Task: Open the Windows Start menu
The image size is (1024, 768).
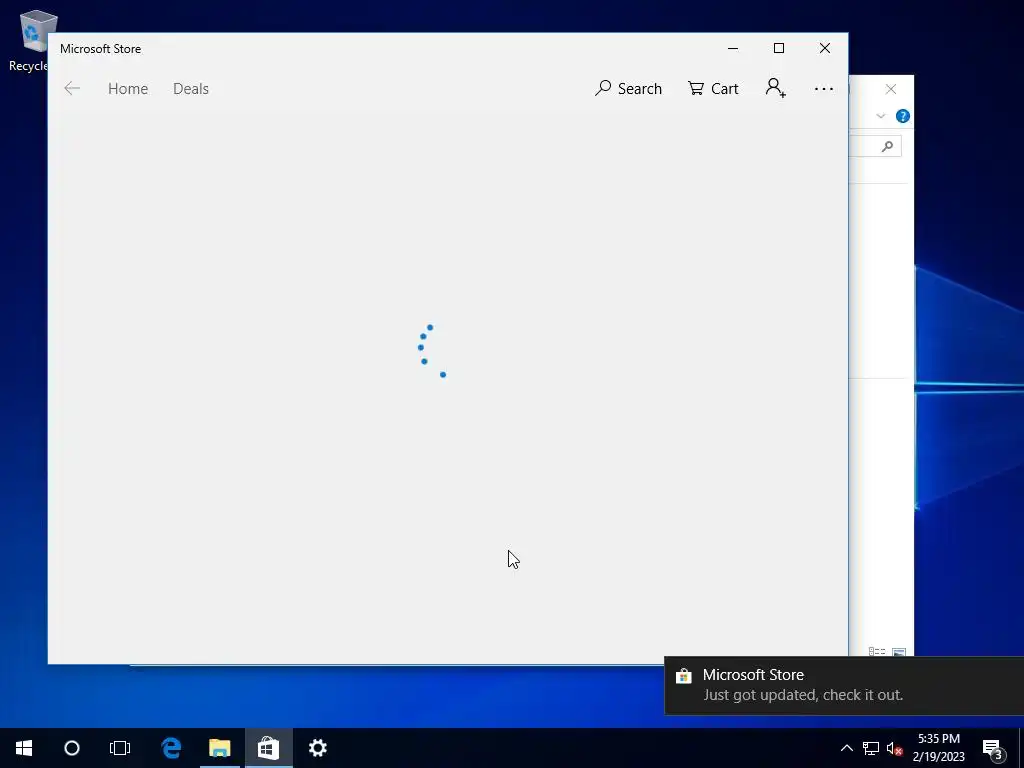Action: coord(24,748)
